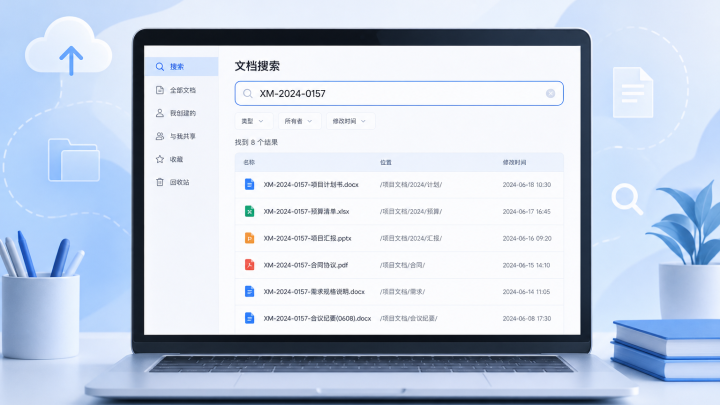Click the date 2024-06-08 17:30
The width and height of the screenshot is (720, 405).
[527, 318]
